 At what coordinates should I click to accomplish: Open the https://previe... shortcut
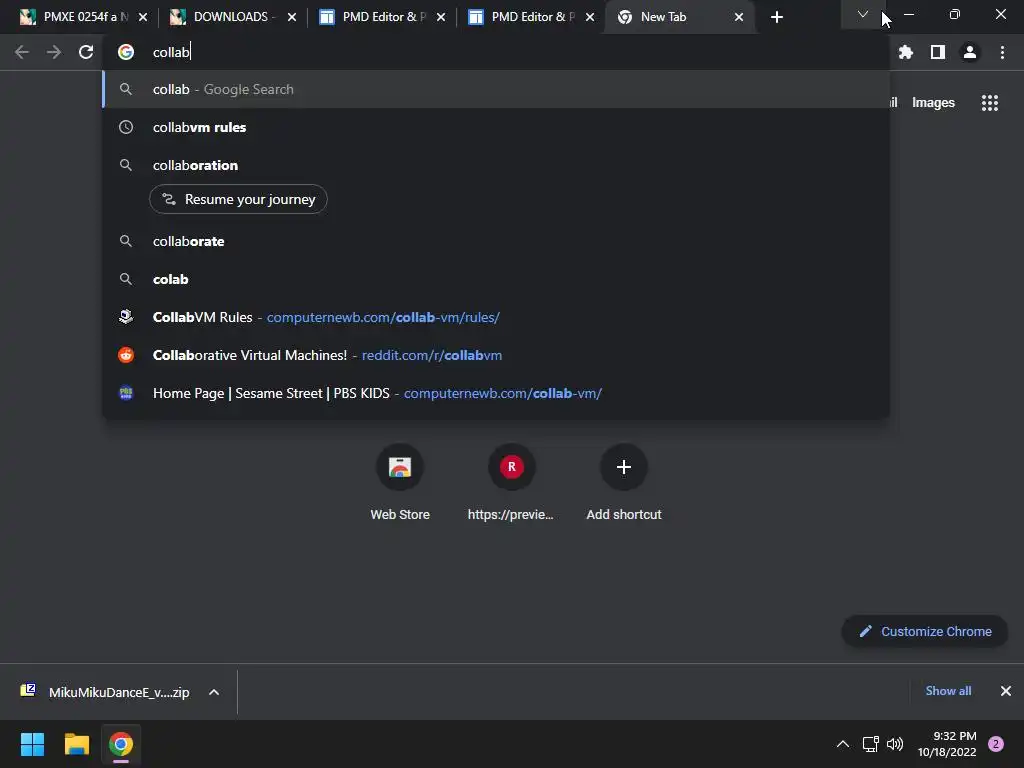[x=511, y=483]
